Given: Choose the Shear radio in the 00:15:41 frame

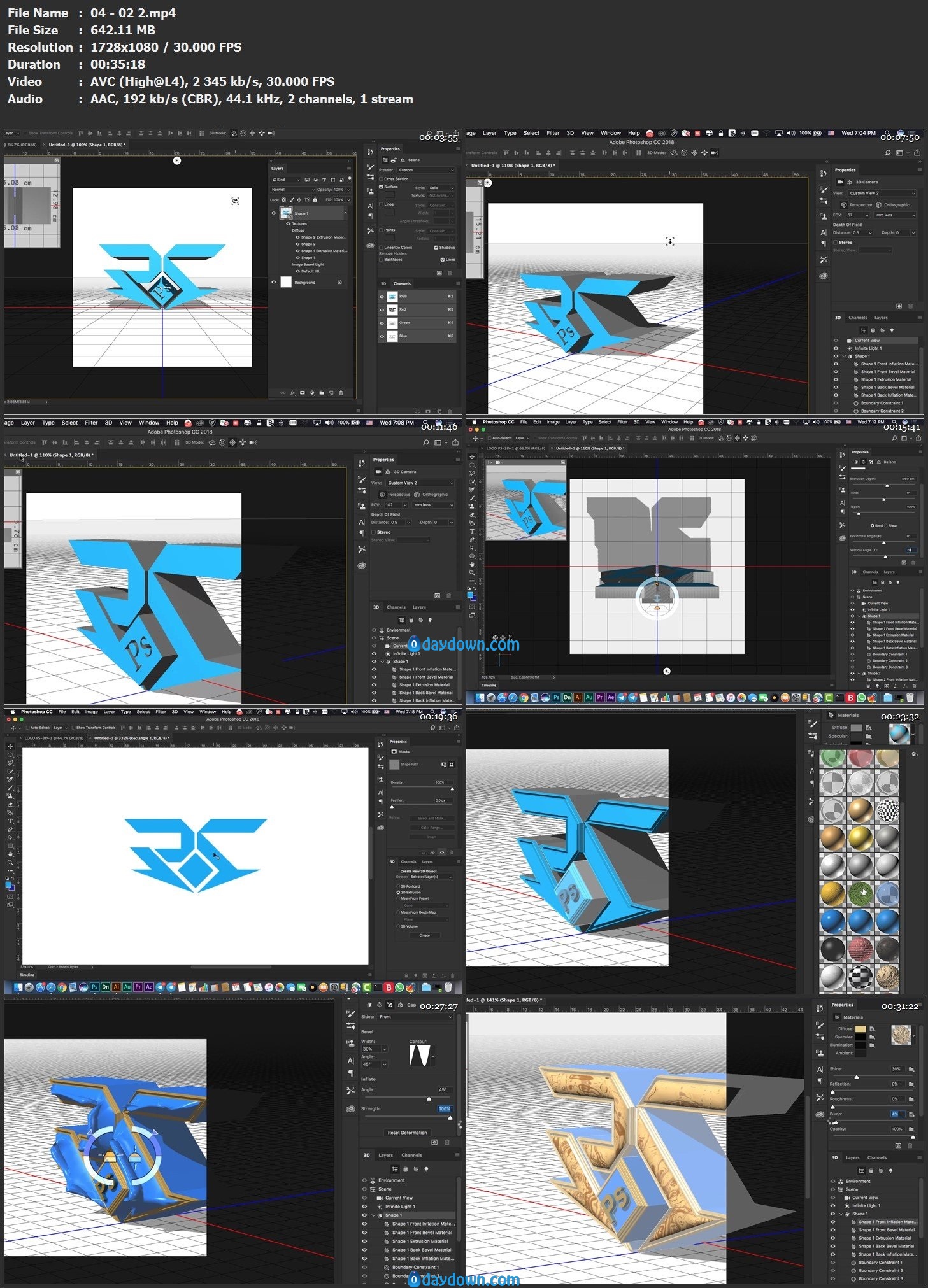Looking at the screenshot, I should tap(885, 526).
